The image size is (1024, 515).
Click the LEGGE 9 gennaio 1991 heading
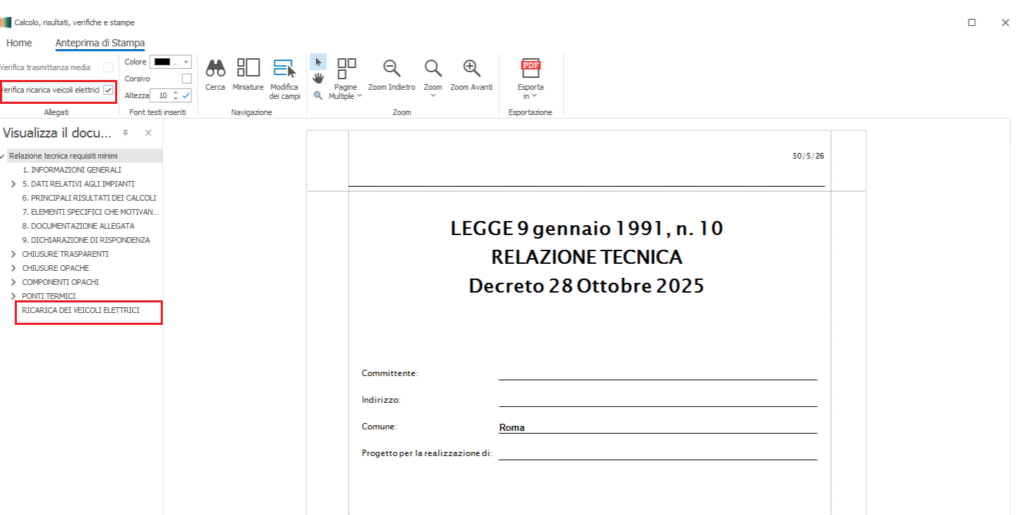586,228
